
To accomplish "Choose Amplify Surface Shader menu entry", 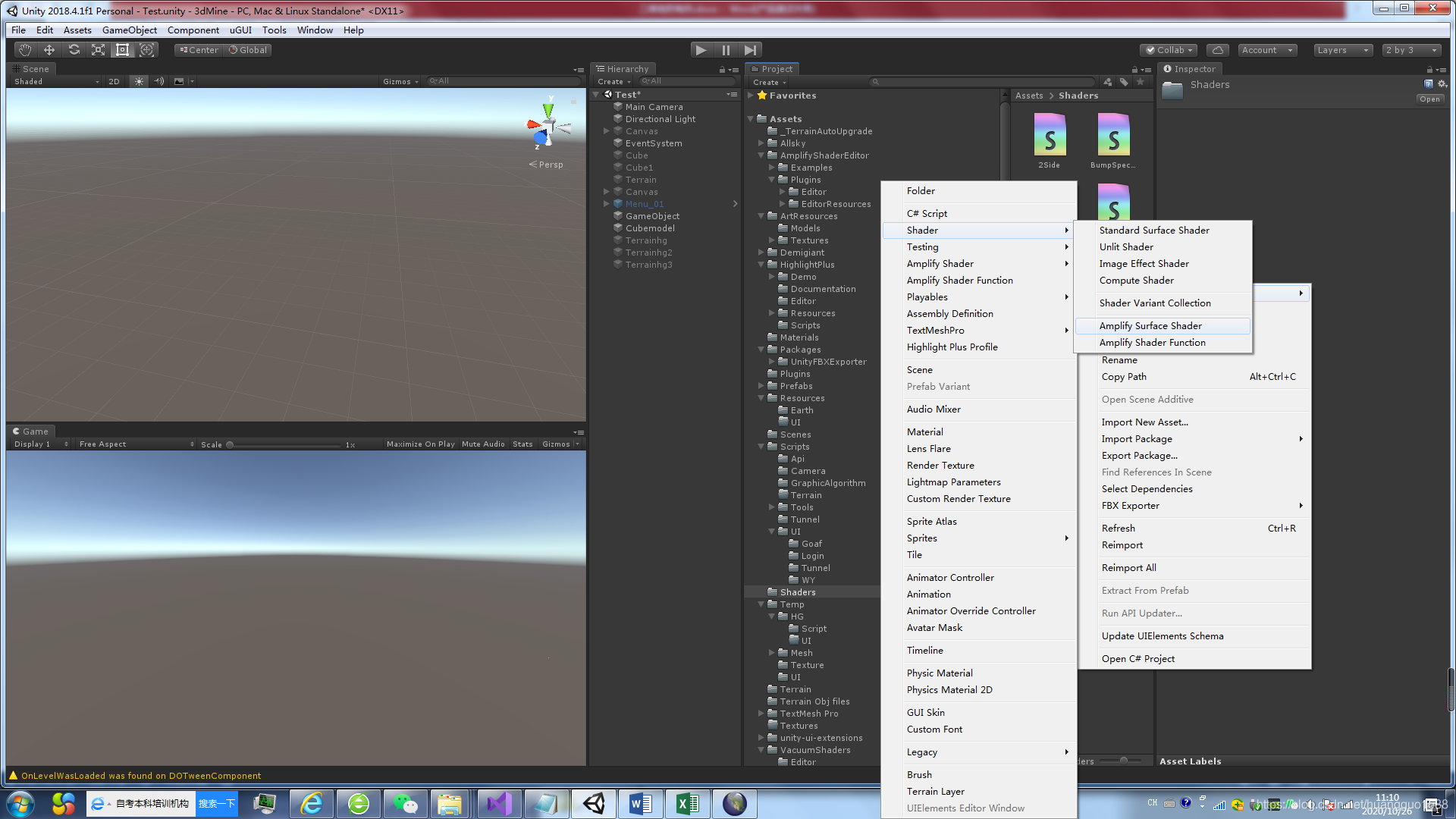I will [x=1150, y=326].
